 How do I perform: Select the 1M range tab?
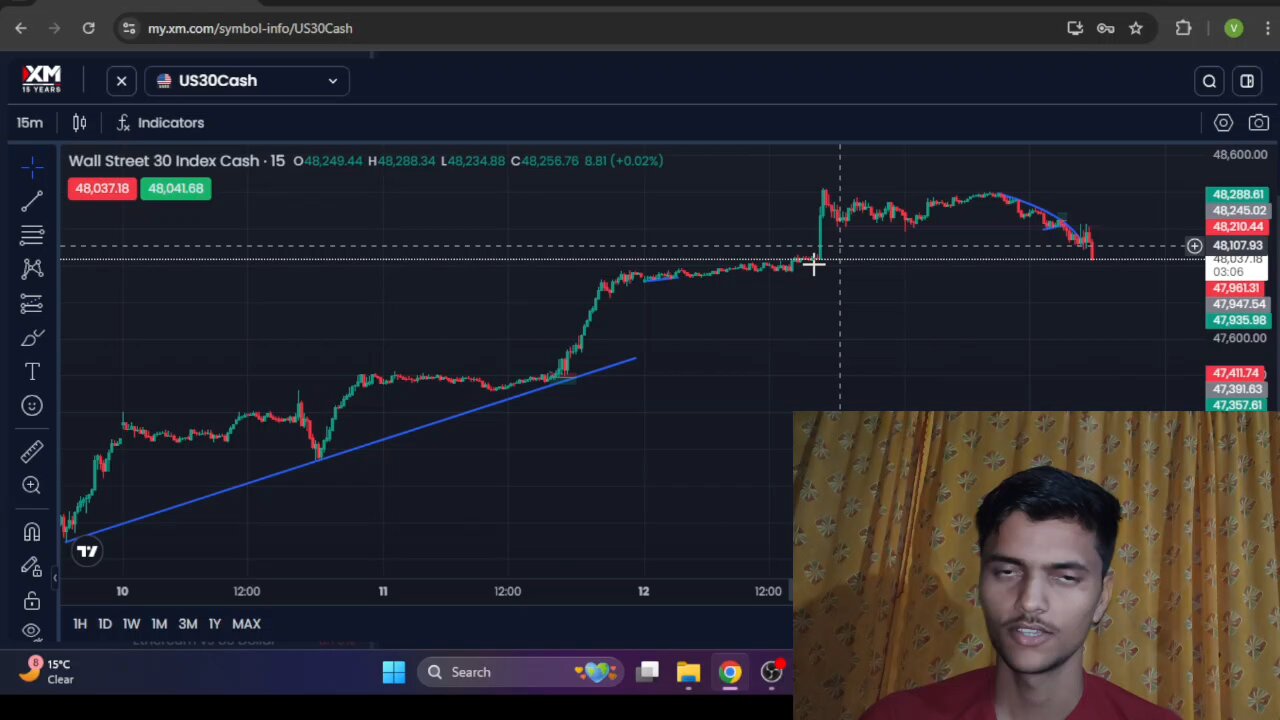point(159,624)
